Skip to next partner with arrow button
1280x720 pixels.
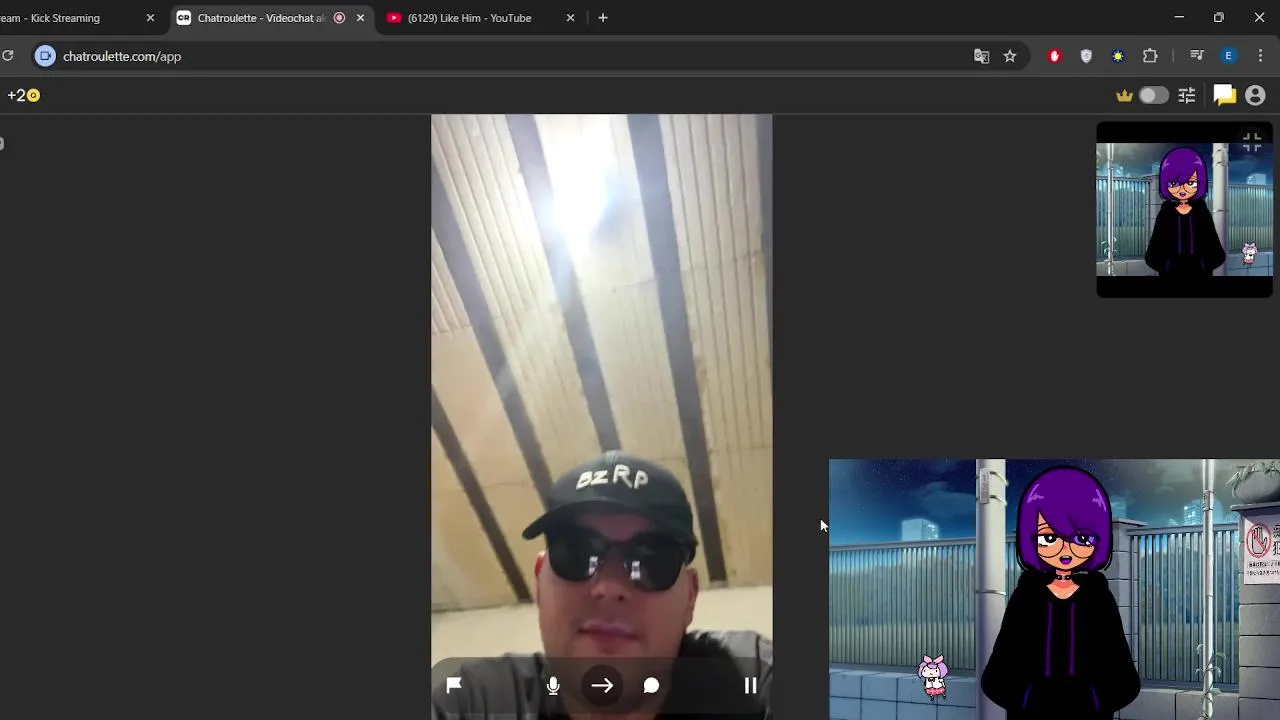click(602, 685)
